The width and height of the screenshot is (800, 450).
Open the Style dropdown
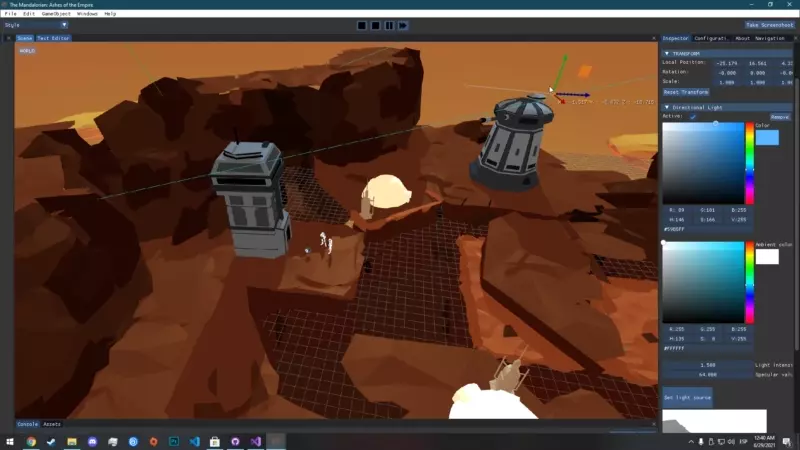(36, 25)
